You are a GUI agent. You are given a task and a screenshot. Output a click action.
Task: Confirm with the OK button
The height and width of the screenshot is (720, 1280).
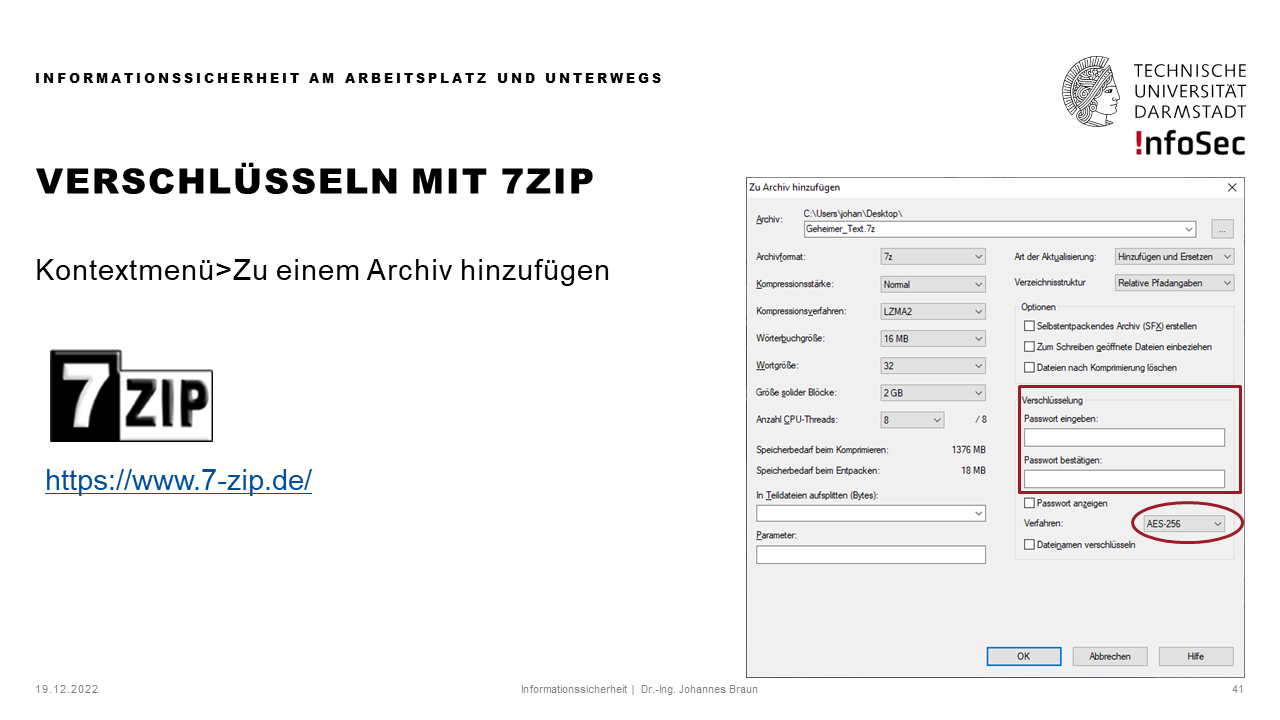coord(1023,656)
